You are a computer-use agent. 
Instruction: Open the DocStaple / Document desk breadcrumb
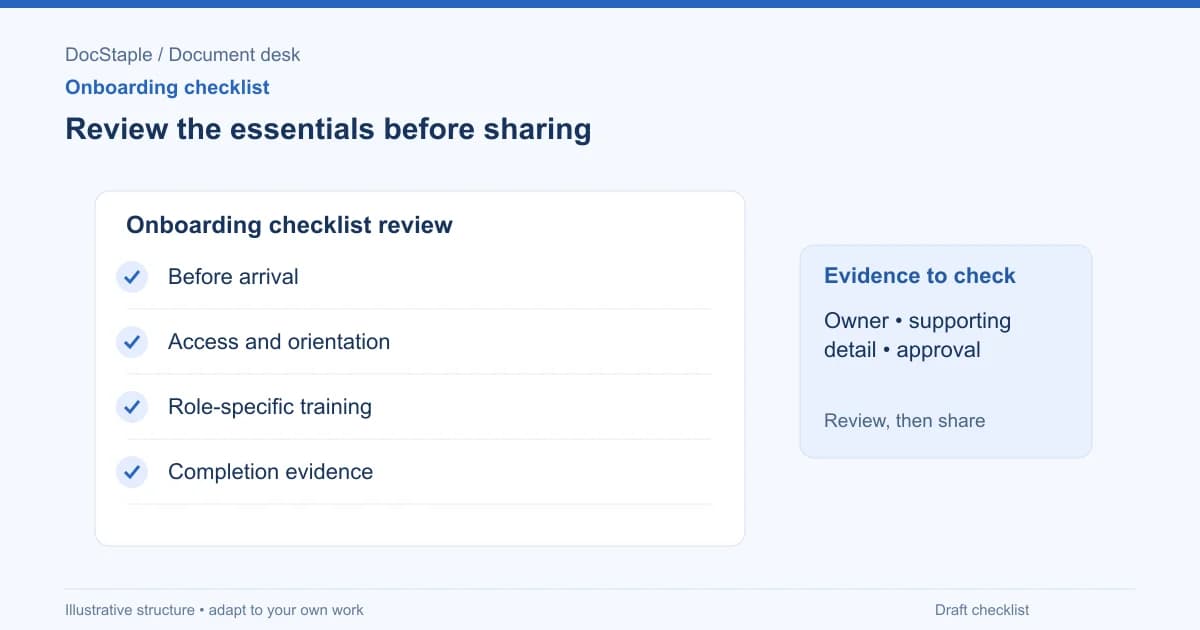182,55
